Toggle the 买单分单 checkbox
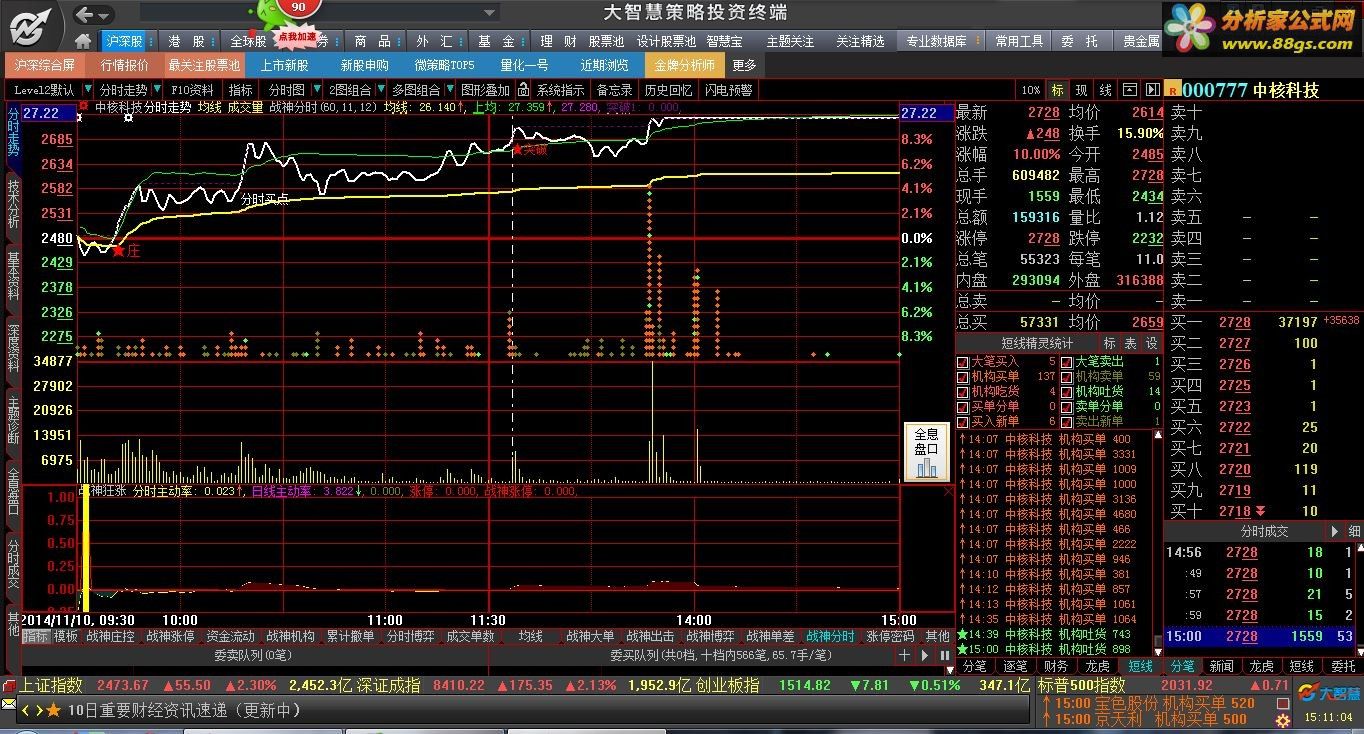The height and width of the screenshot is (734, 1364). click(963, 407)
